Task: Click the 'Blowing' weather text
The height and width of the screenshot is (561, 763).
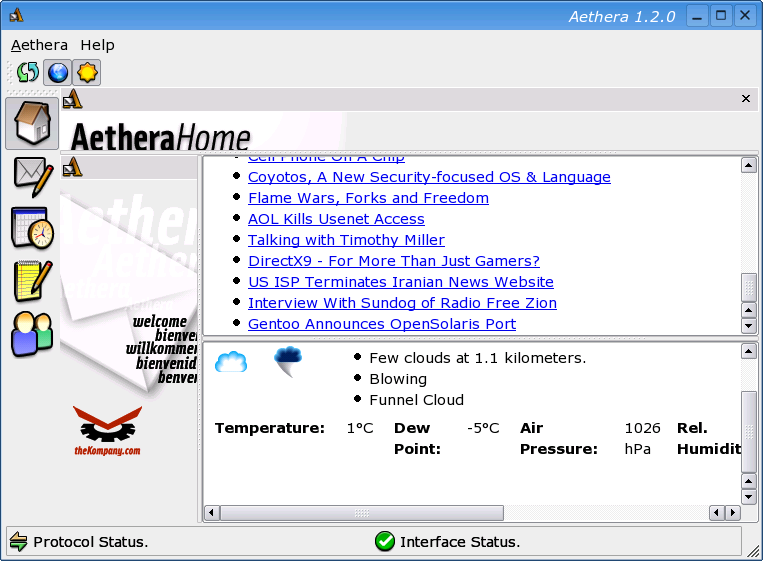Action: tap(398, 379)
